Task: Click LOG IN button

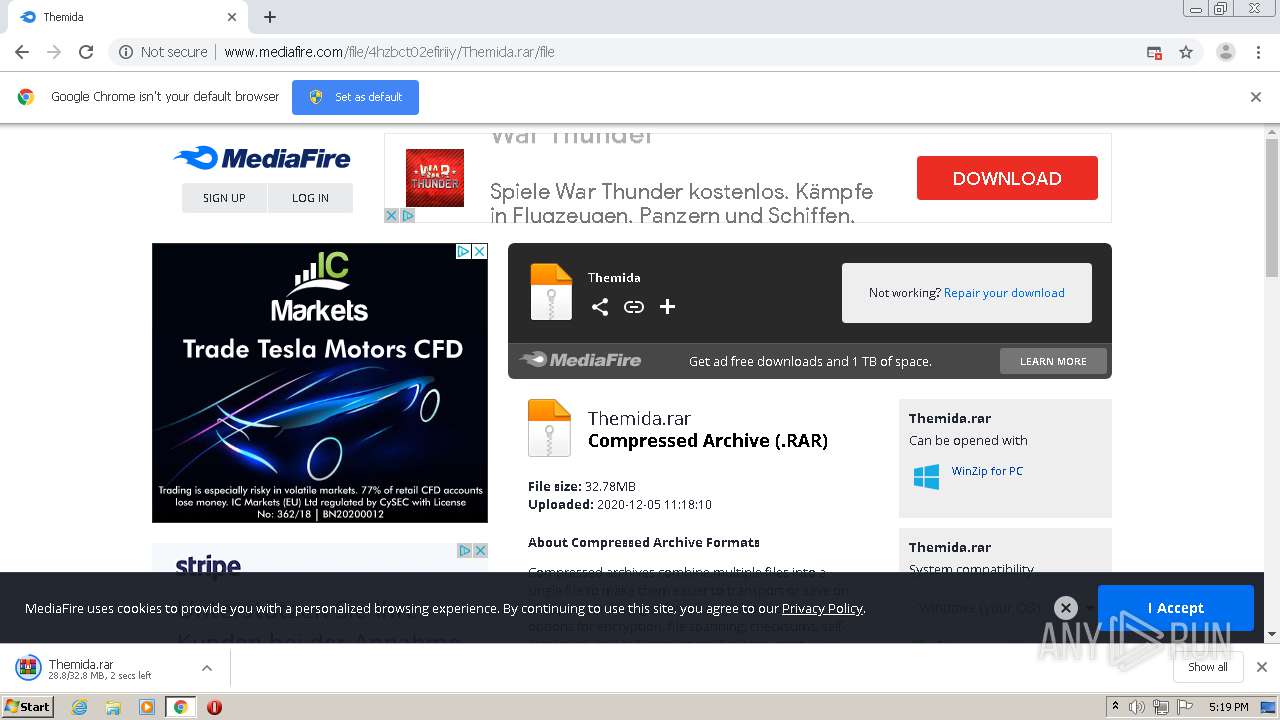Action: 310,198
